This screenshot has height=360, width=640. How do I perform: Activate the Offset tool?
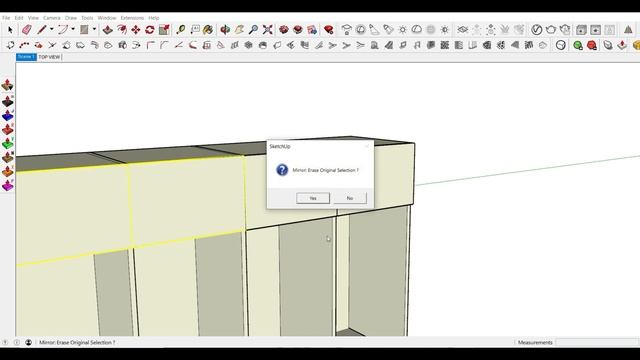pos(122,29)
